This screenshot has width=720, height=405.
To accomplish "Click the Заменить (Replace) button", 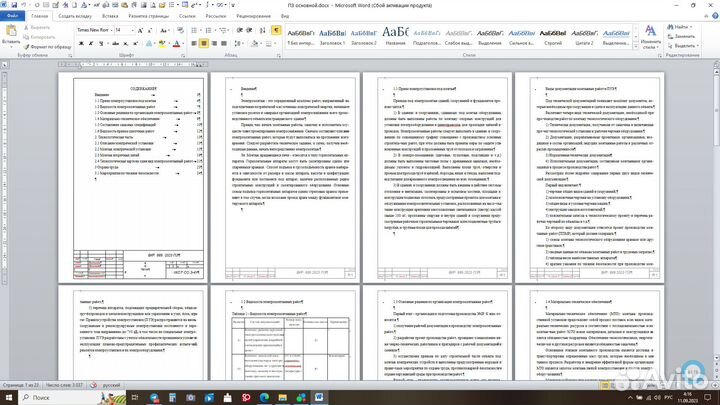I will [x=681, y=36].
